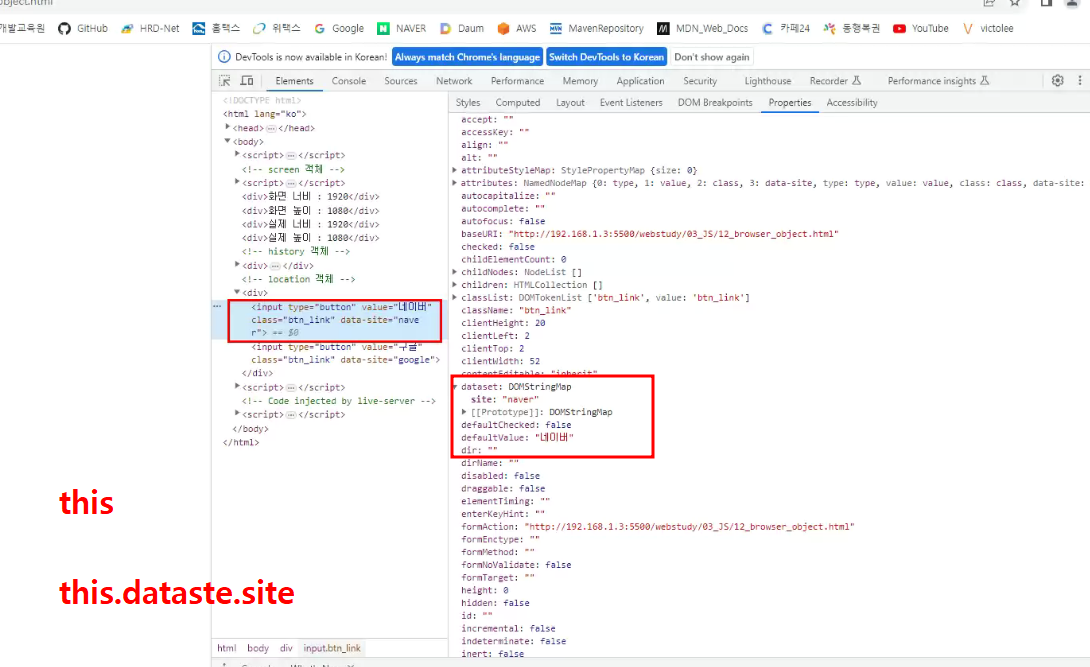Open the MDN_Web_Docs bookmark
The width and height of the screenshot is (1090, 667).
point(703,28)
